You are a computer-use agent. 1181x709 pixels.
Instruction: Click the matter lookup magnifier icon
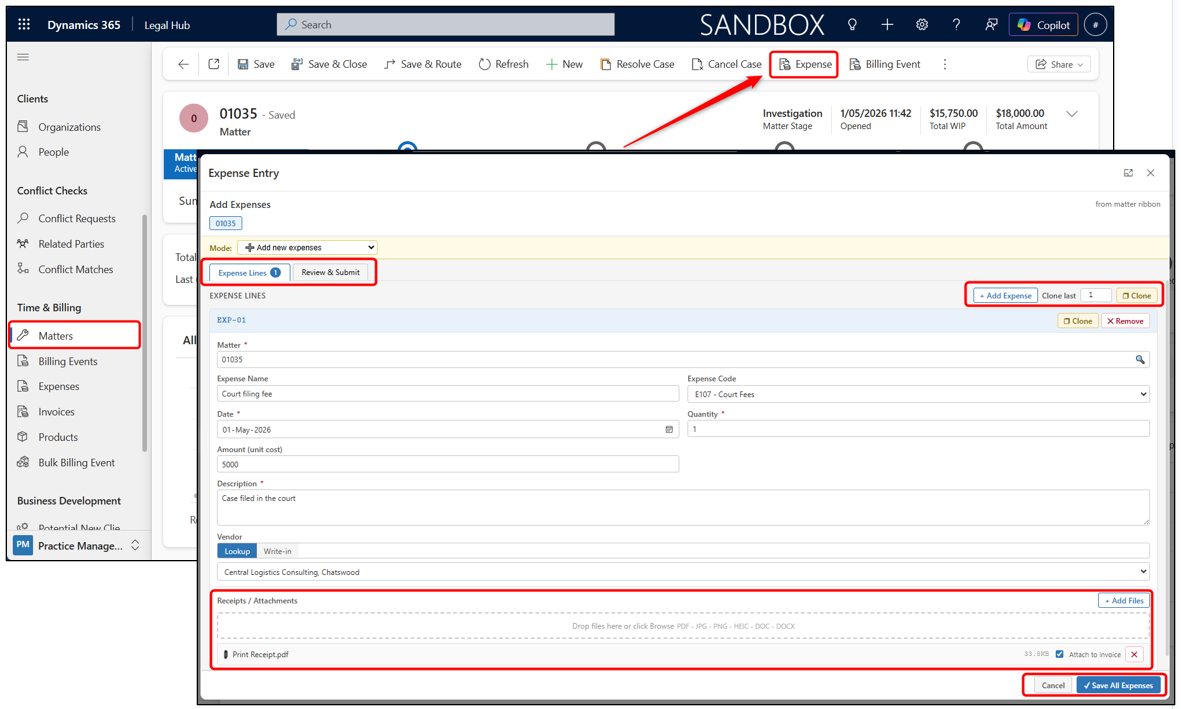pyautogui.click(x=1140, y=359)
